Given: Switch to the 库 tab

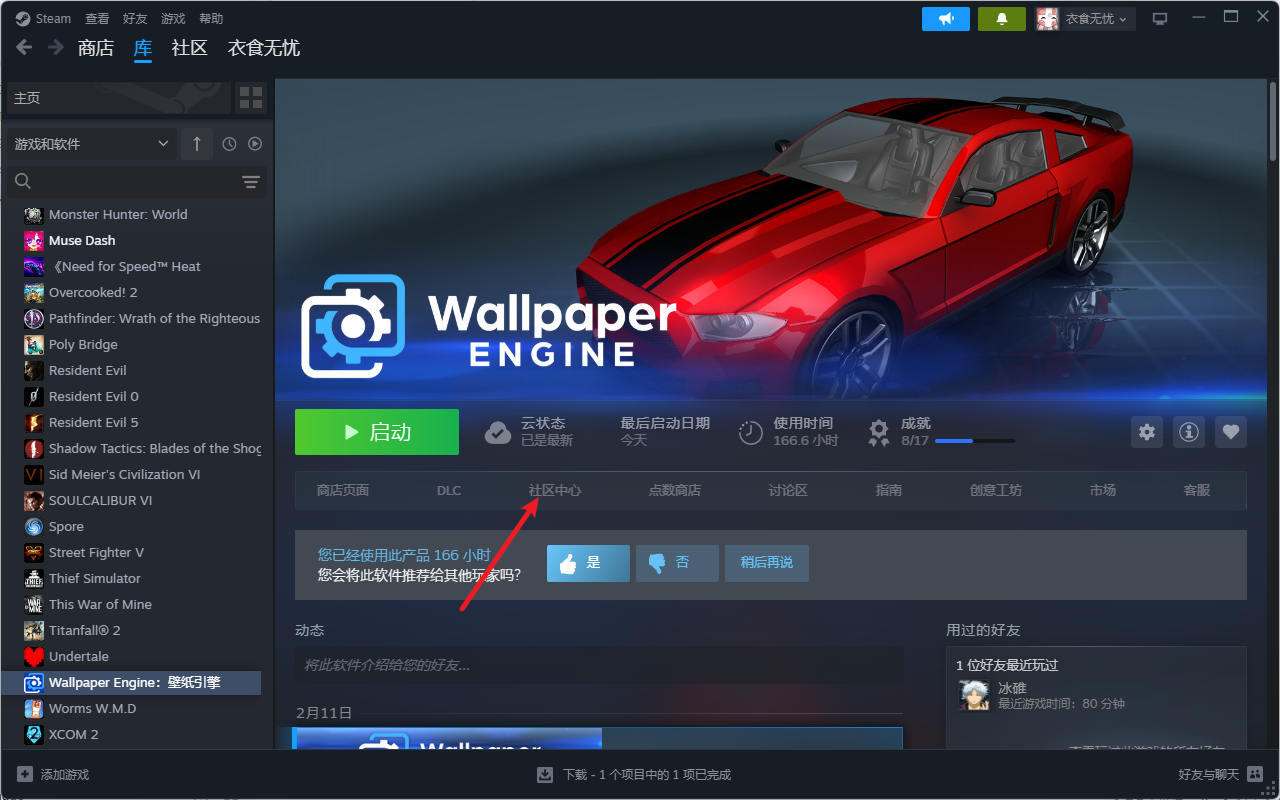Looking at the screenshot, I should 143,48.
